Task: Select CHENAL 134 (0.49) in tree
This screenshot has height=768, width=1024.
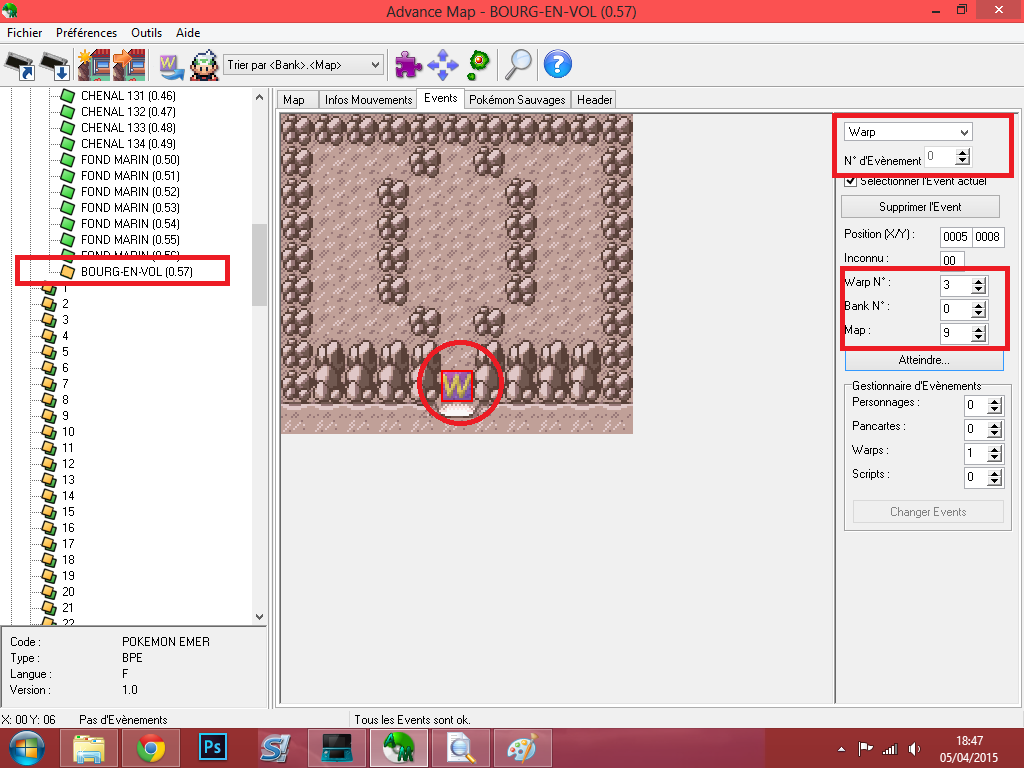Action: pos(128,144)
